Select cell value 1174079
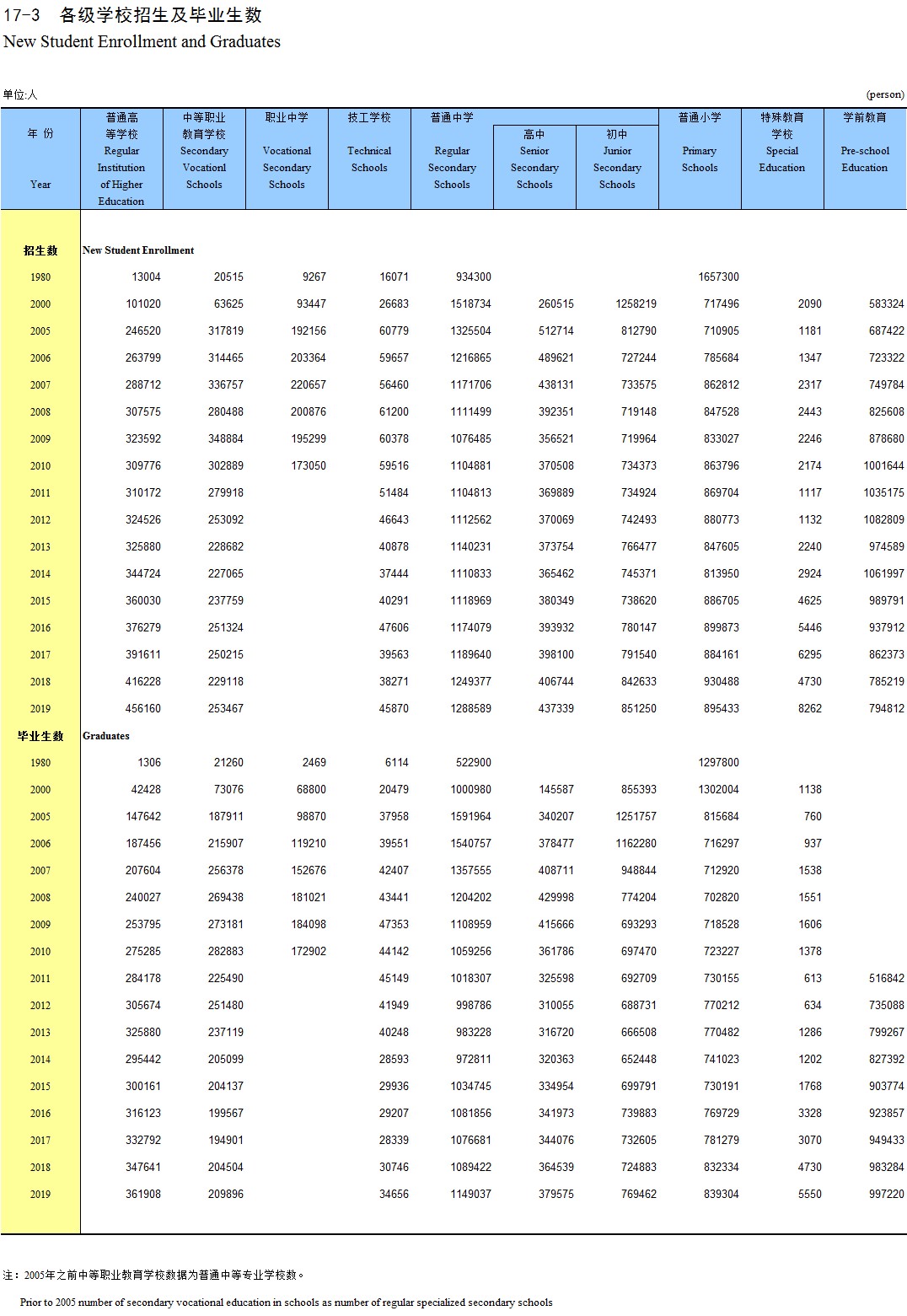Image resolution: width=907 pixels, height=1316 pixels. pyautogui.click(x=470, y=628)
